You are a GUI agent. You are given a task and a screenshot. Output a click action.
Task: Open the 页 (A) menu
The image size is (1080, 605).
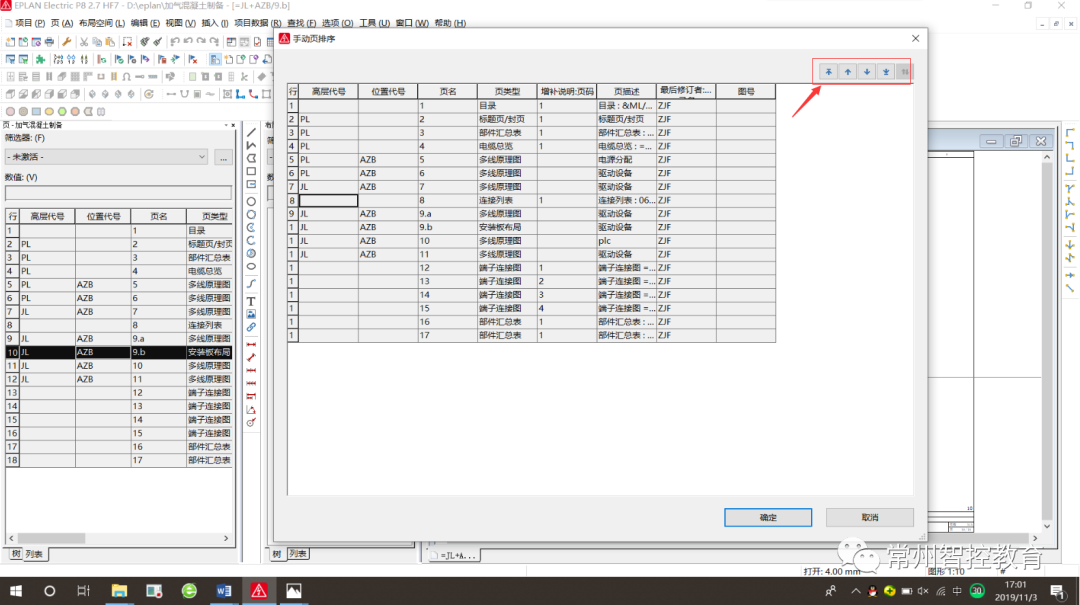(x=61, y=23)
